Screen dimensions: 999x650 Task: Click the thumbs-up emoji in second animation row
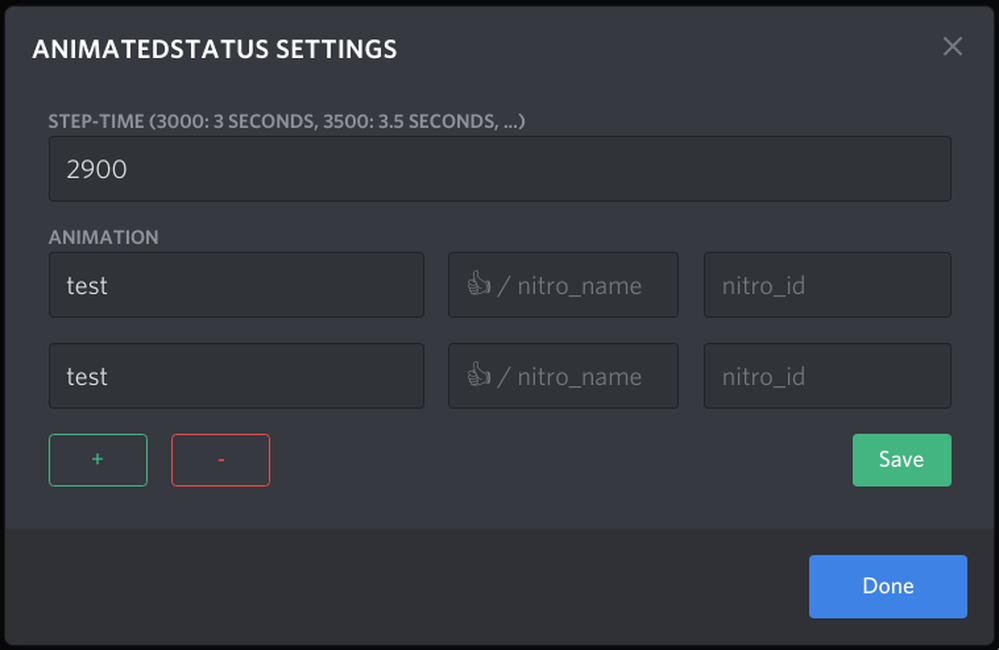click(479, 377)
